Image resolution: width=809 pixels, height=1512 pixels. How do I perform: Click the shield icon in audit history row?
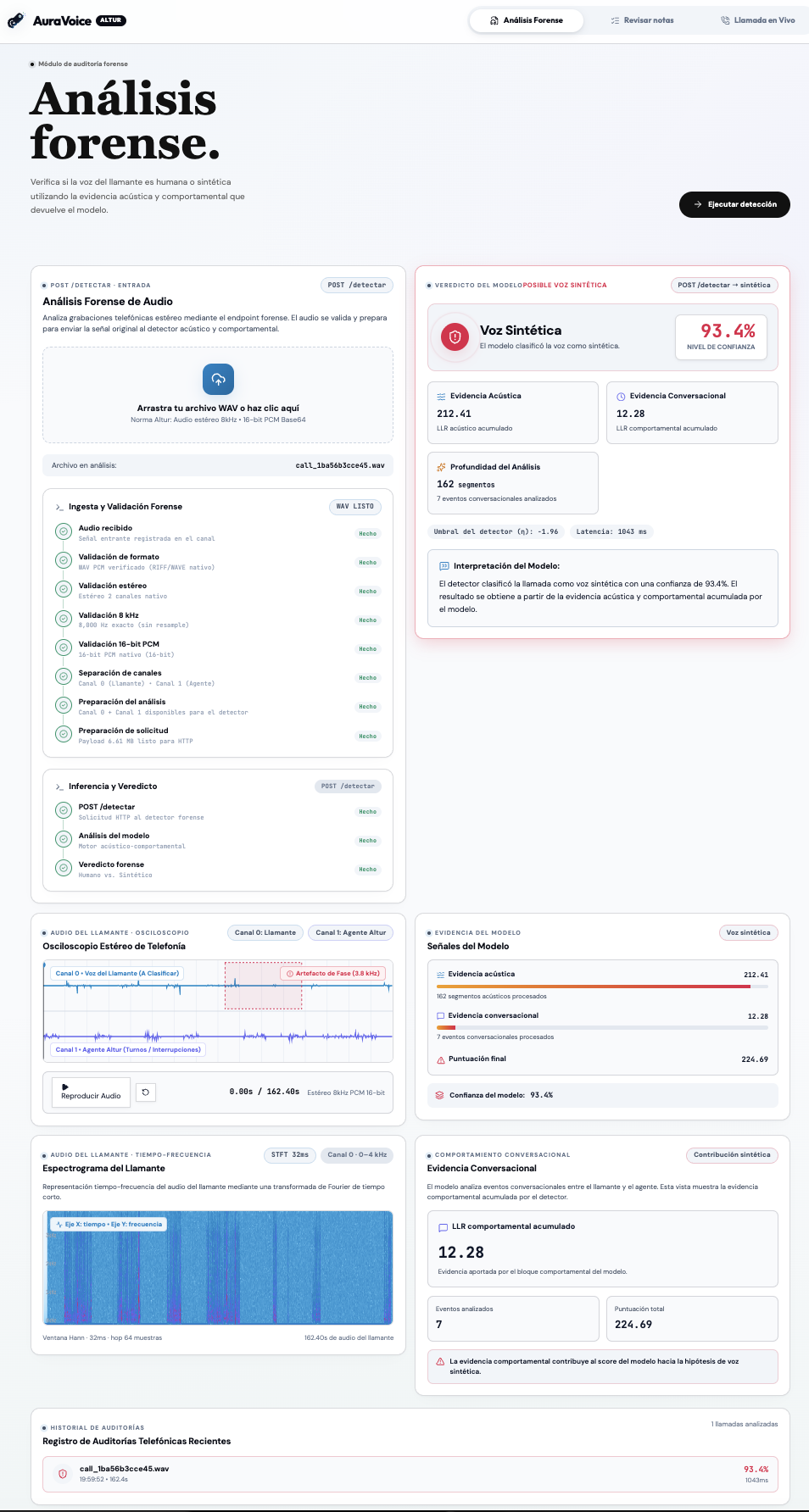[63, 1474]
